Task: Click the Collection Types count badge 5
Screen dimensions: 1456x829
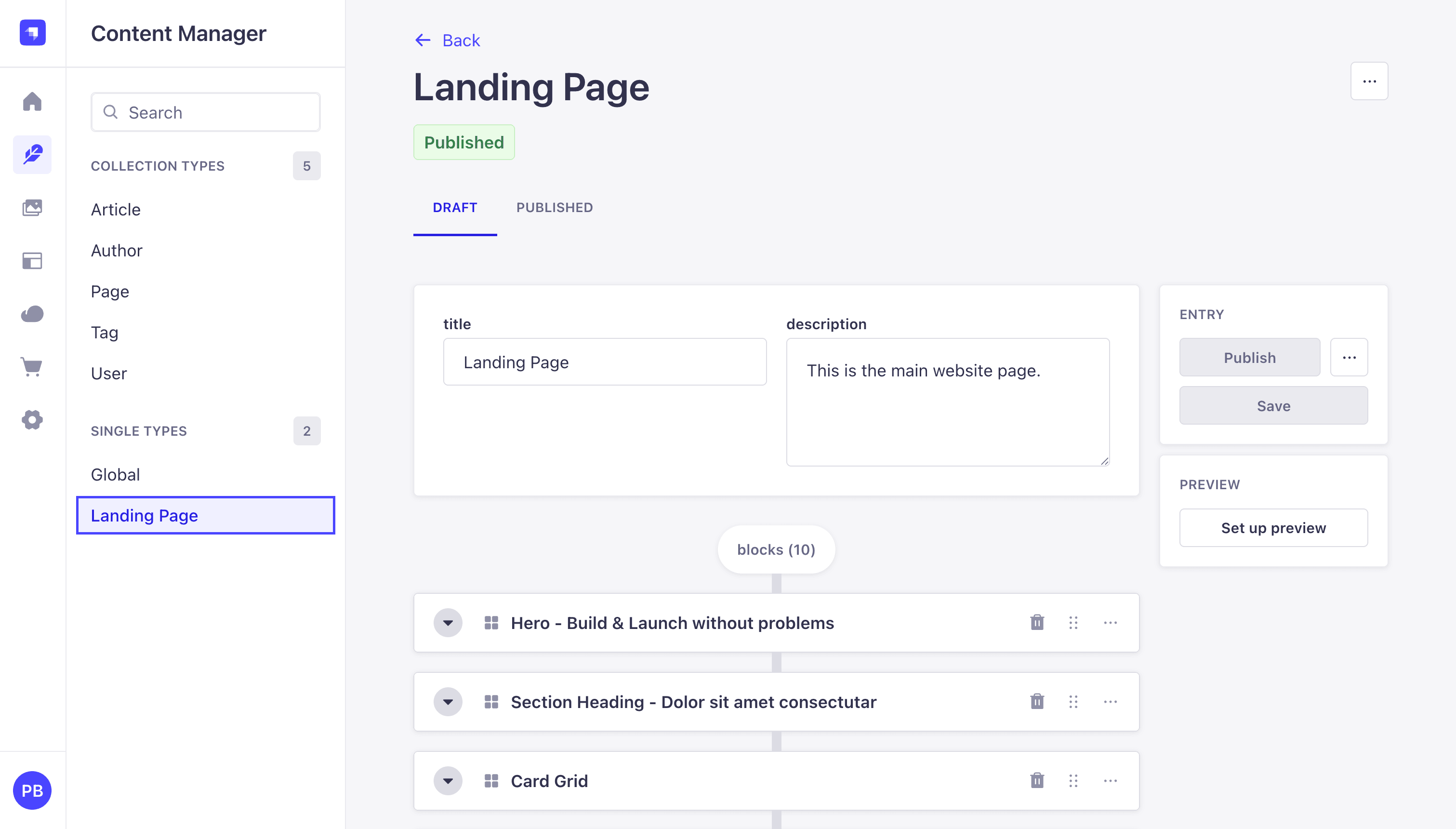Action: tap(307, 166)
